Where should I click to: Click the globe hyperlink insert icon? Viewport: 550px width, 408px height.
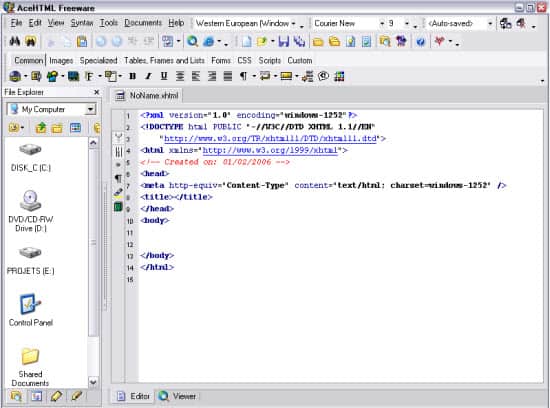[15, 76]
